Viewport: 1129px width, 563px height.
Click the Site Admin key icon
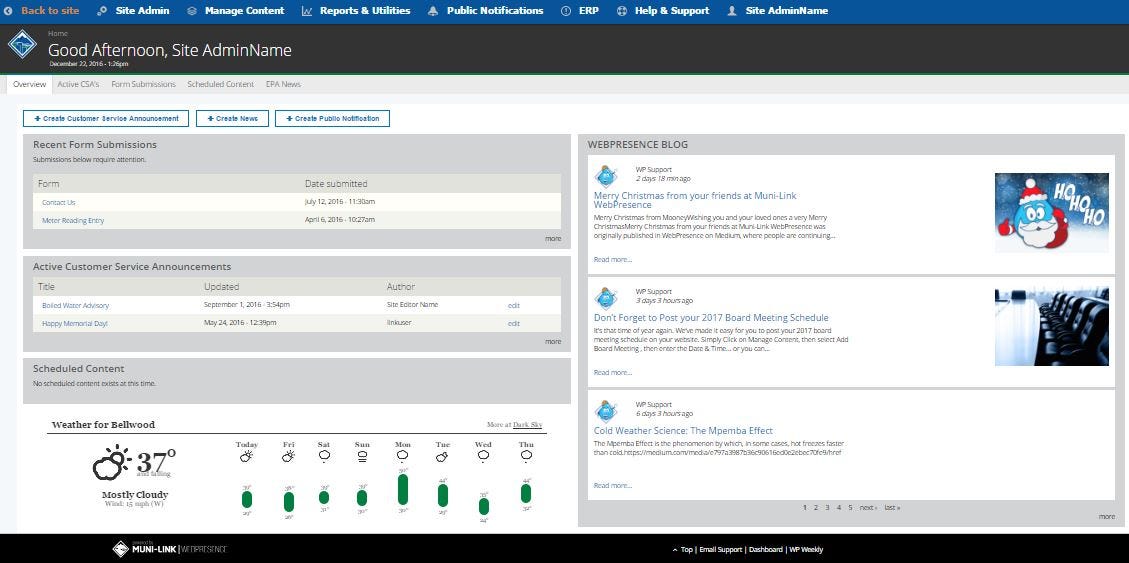(x=102, y=11)
